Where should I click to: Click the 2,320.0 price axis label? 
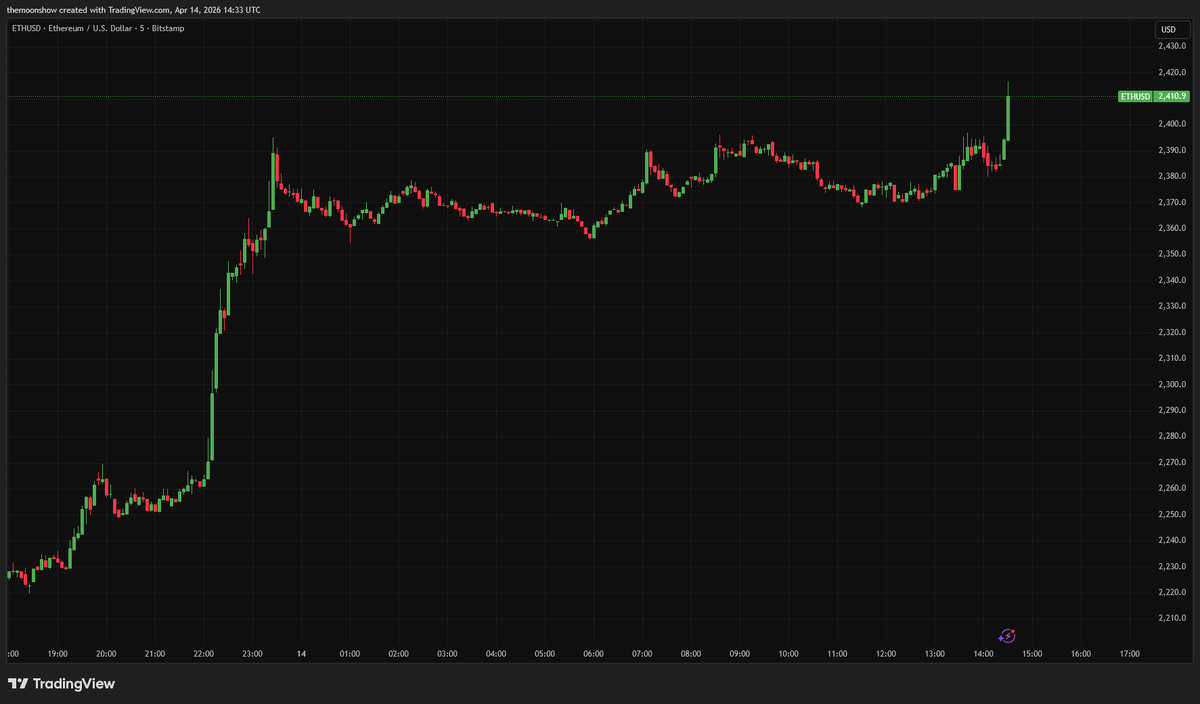1172,332
